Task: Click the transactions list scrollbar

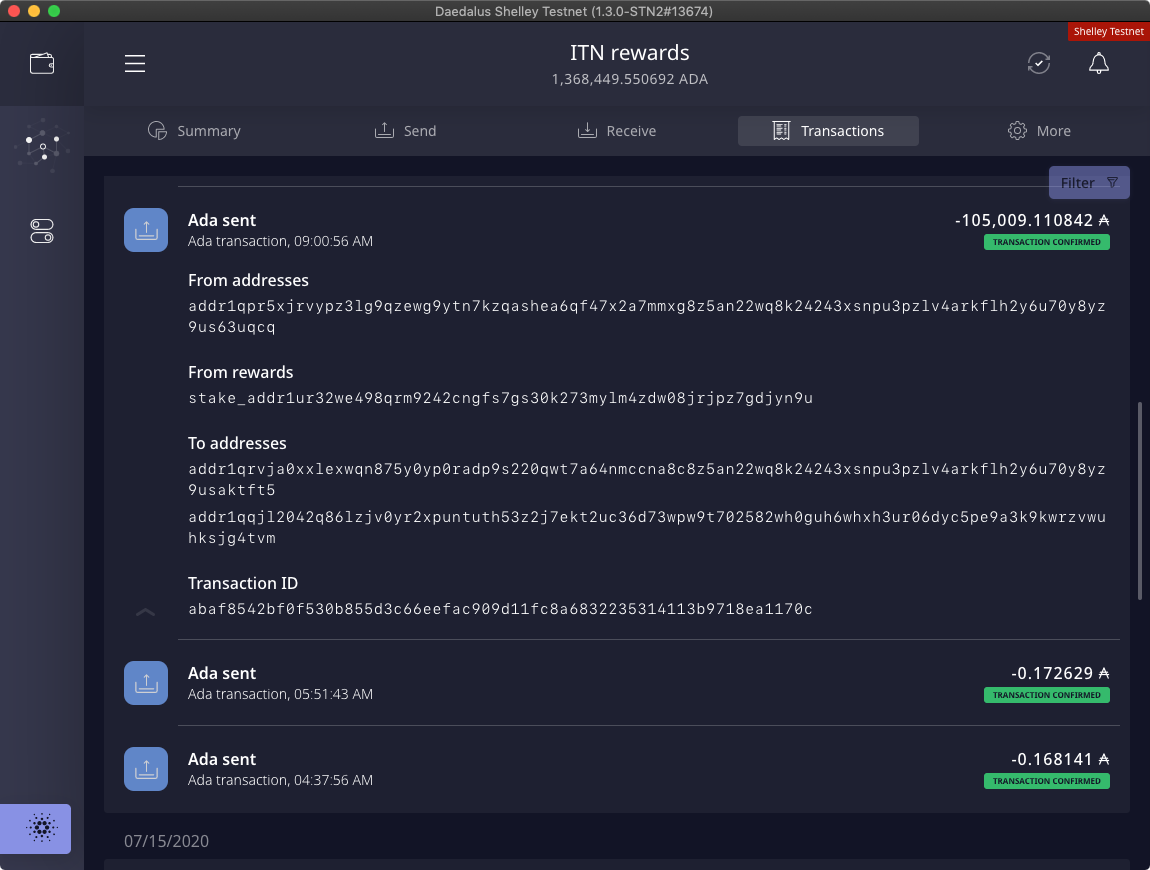Action: [1141, 500]
